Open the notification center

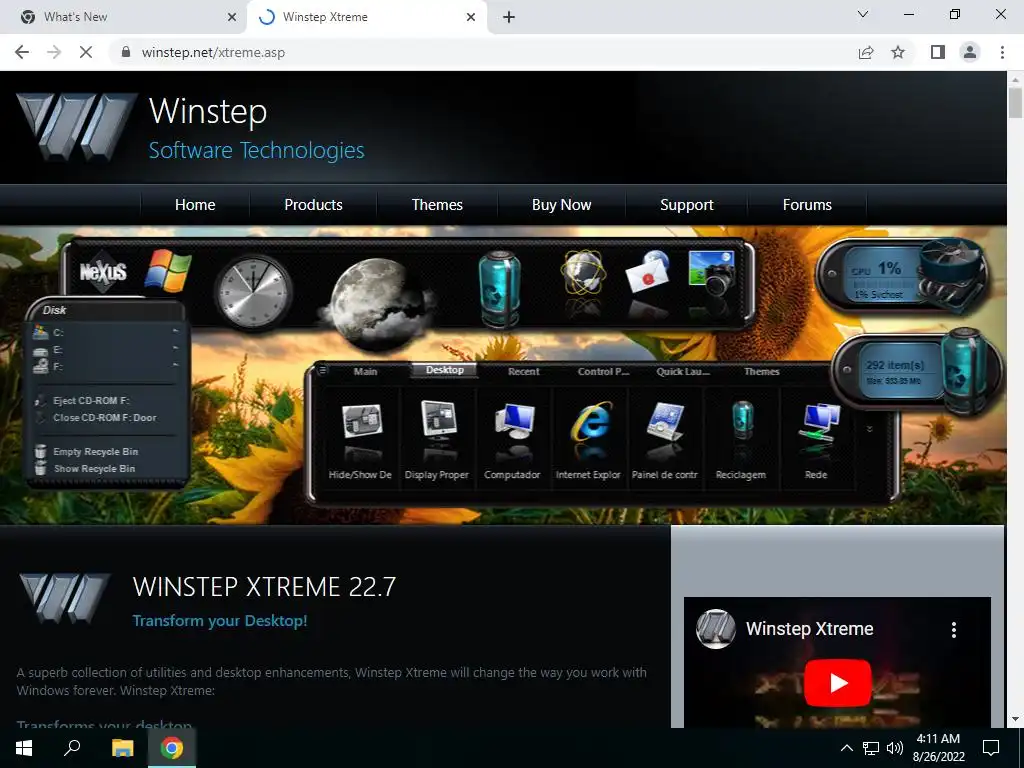pos(991,748)
